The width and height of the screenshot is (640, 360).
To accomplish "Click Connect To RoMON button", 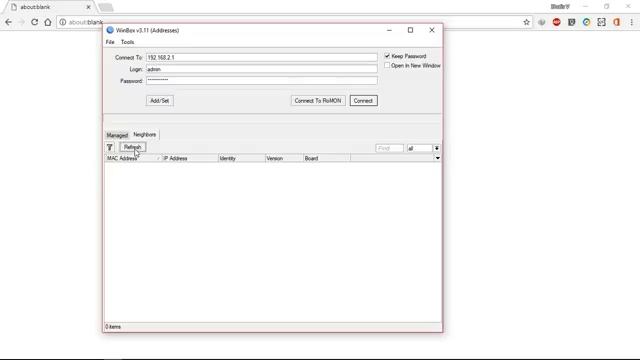I will click(x=318, y=100).
